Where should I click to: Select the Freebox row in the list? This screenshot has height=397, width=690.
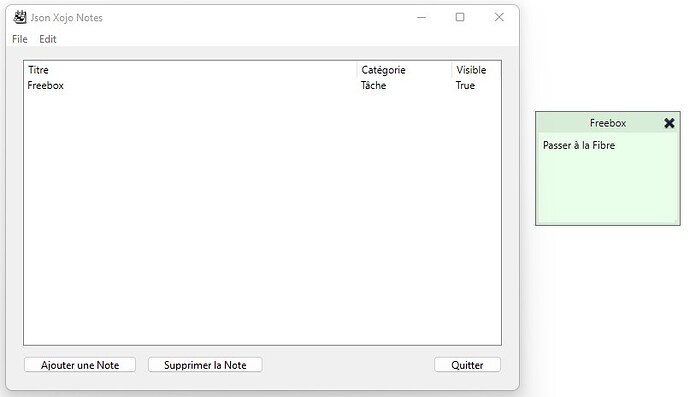[262, 85]
